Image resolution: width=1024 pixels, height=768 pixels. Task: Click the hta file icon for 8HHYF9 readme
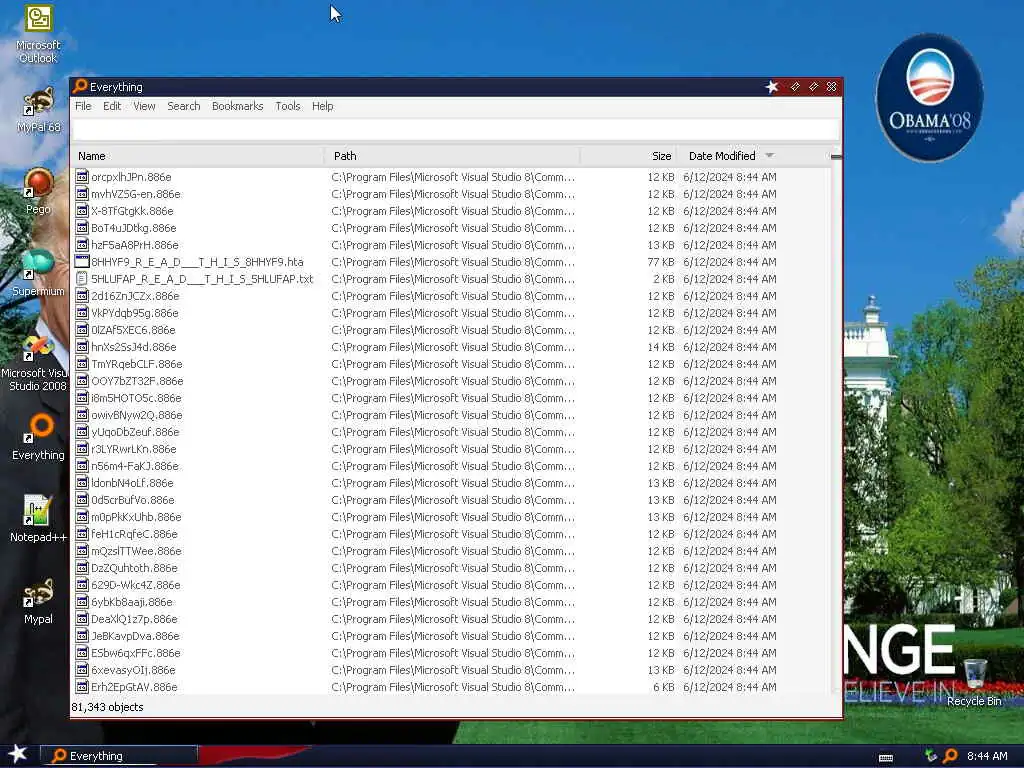tap(82, 261)
